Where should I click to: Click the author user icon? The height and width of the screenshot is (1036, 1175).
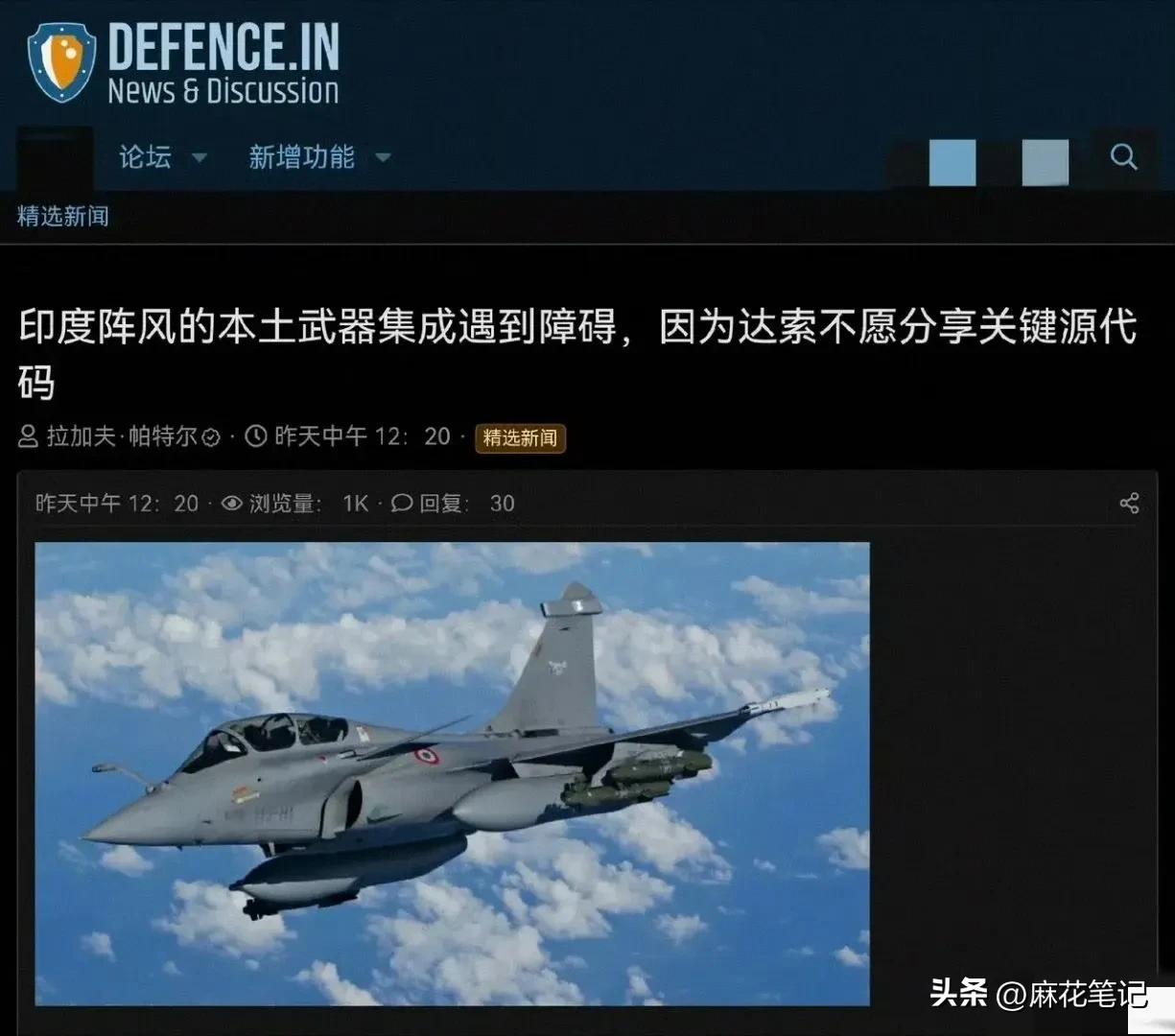coord(29,437)
